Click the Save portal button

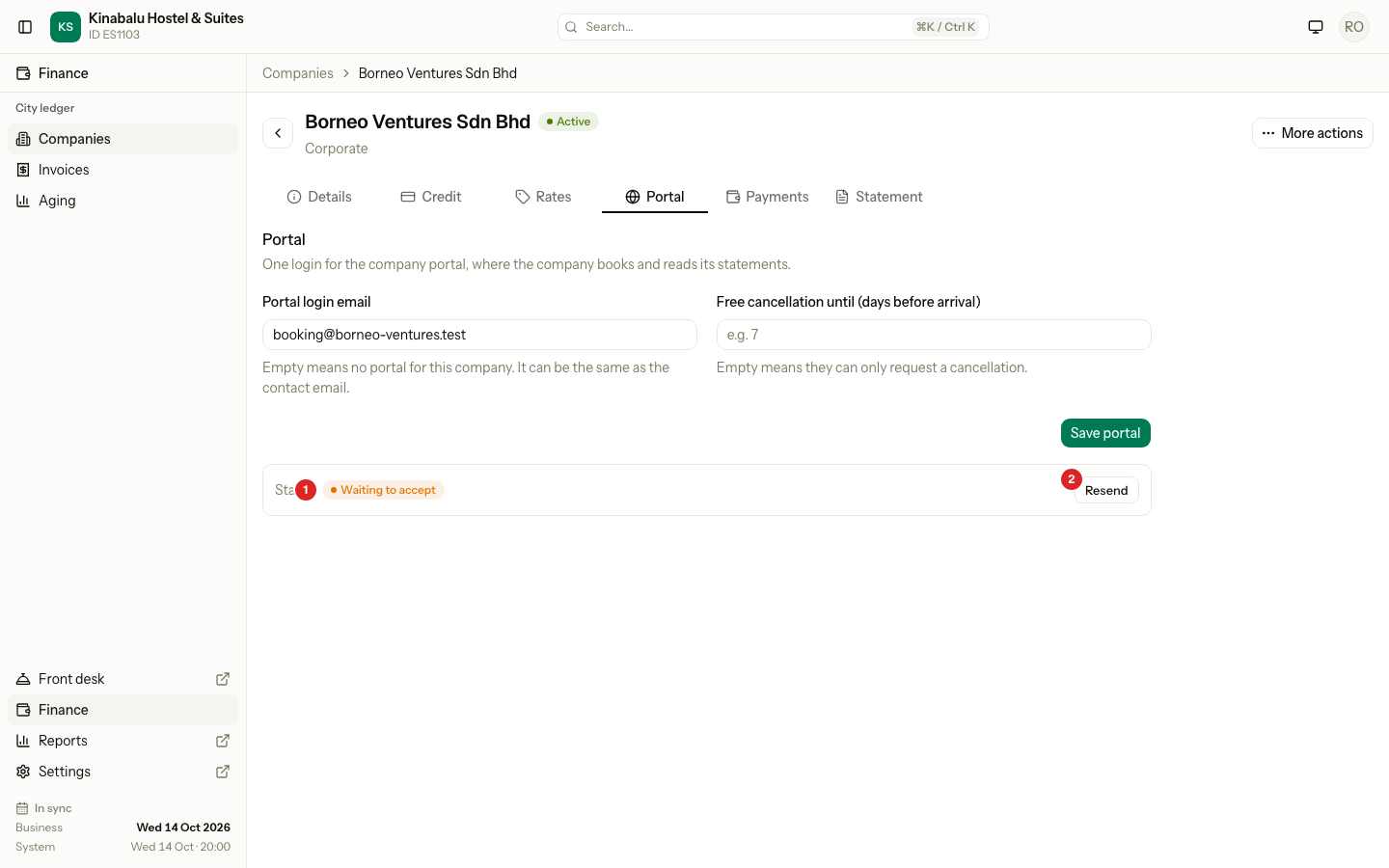[1105, 433]
